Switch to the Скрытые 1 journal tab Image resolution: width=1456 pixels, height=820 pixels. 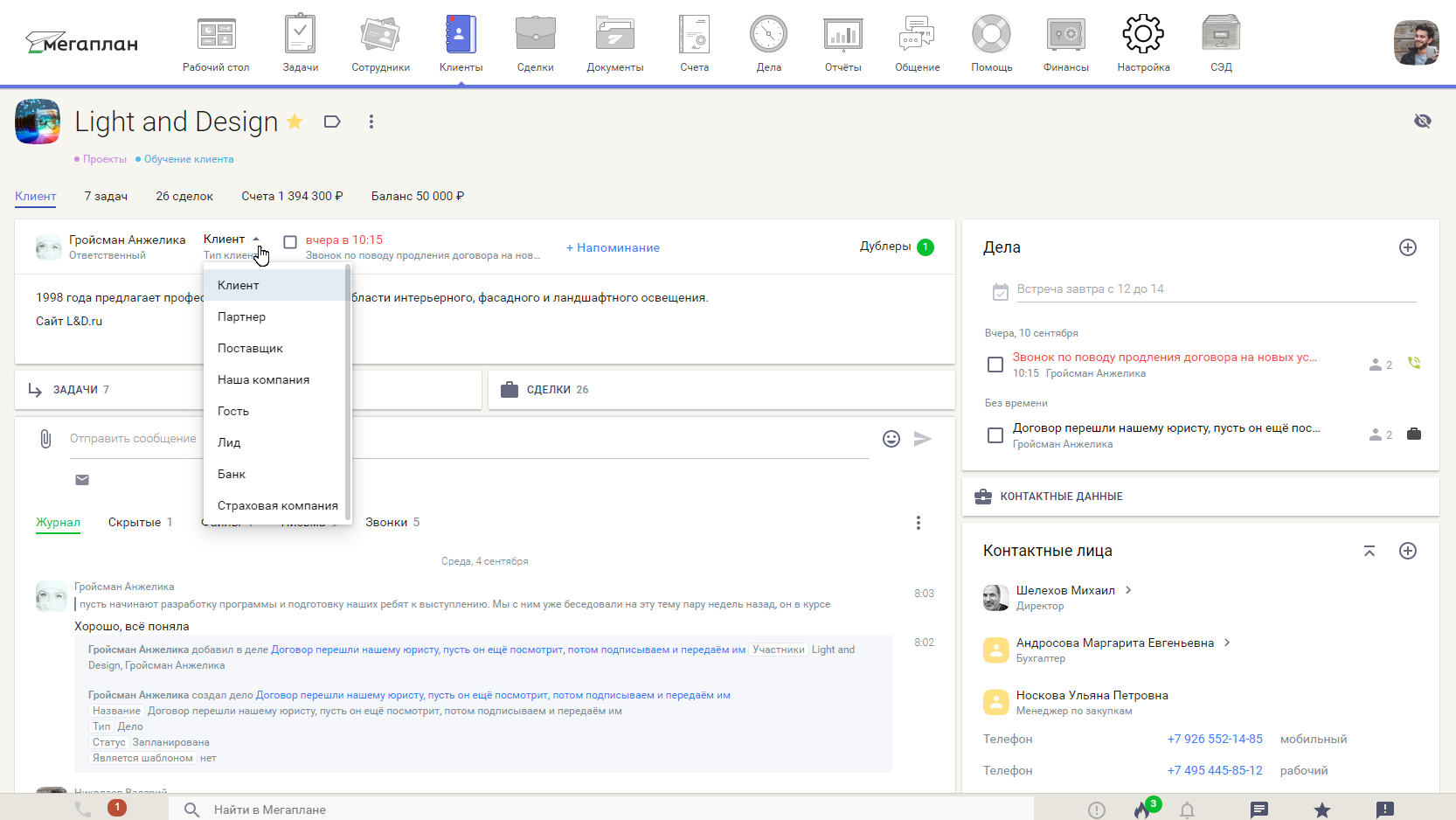click(x=140, y=522)
